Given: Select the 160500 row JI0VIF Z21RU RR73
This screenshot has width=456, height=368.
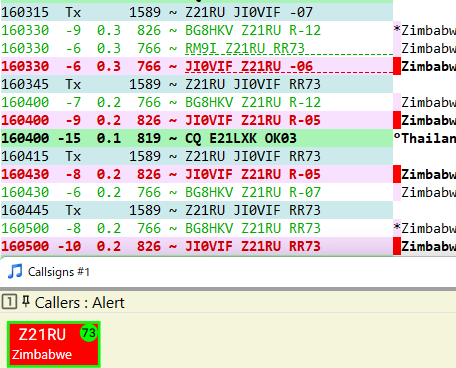Looking at the screenshot, I should [197, 246].
